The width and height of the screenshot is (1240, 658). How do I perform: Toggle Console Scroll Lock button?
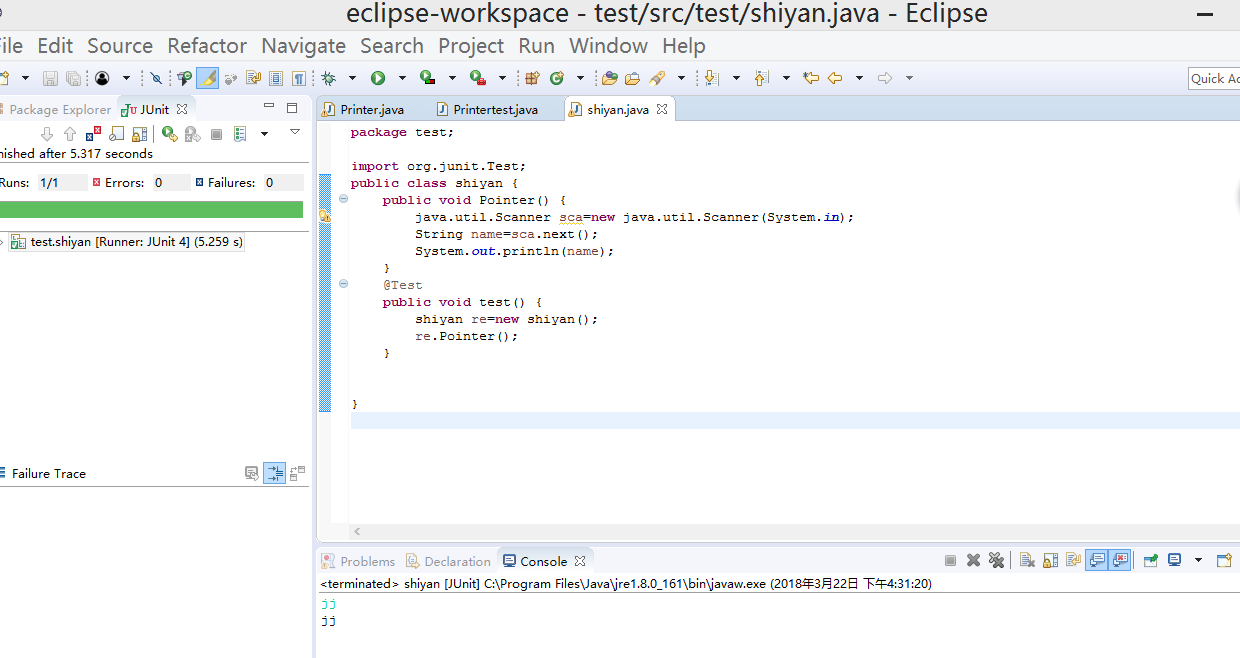tap(1050, 561)
